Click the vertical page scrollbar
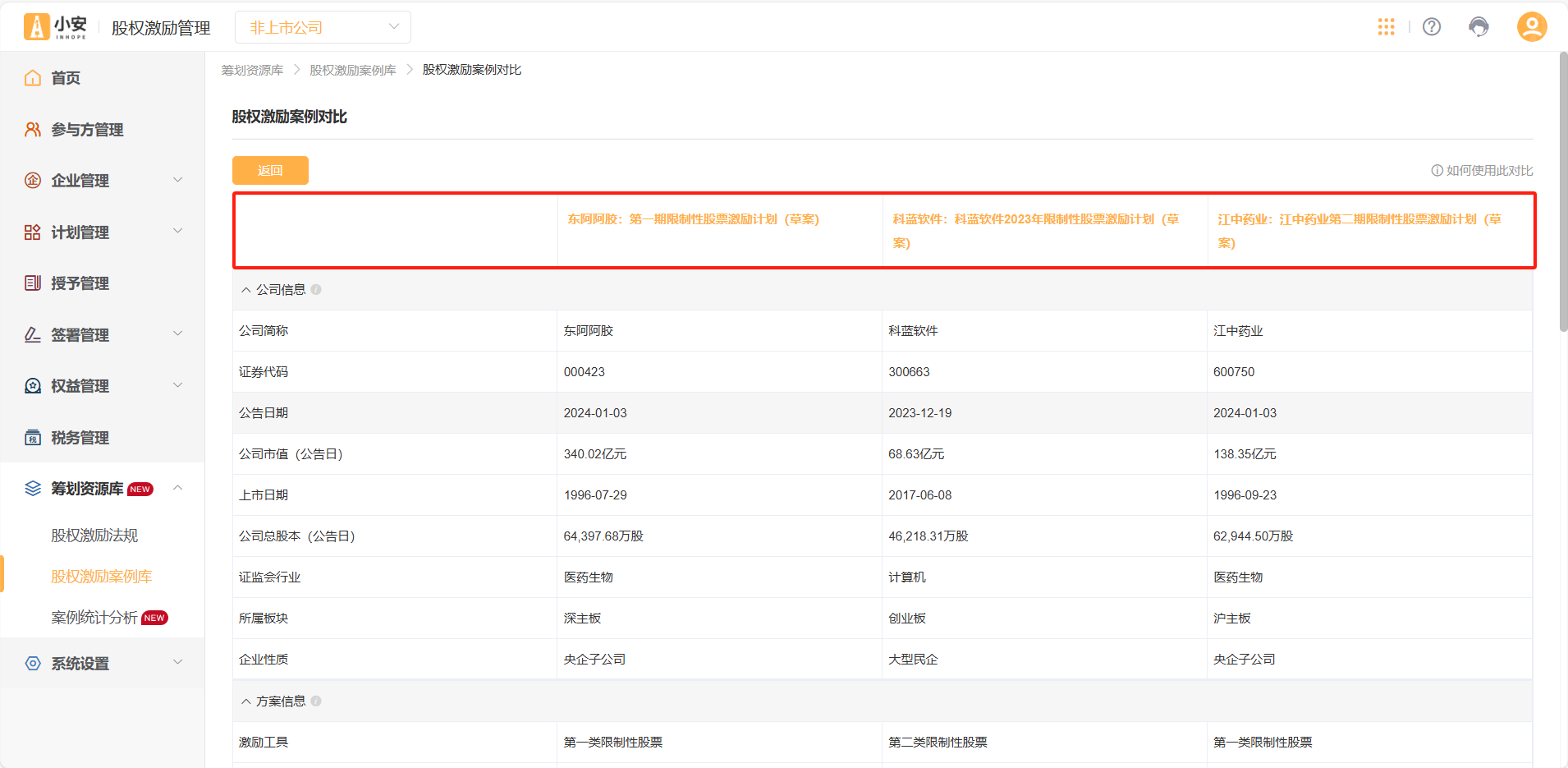The height and width of the screenshot is (768, 1568). [1563, 192]
